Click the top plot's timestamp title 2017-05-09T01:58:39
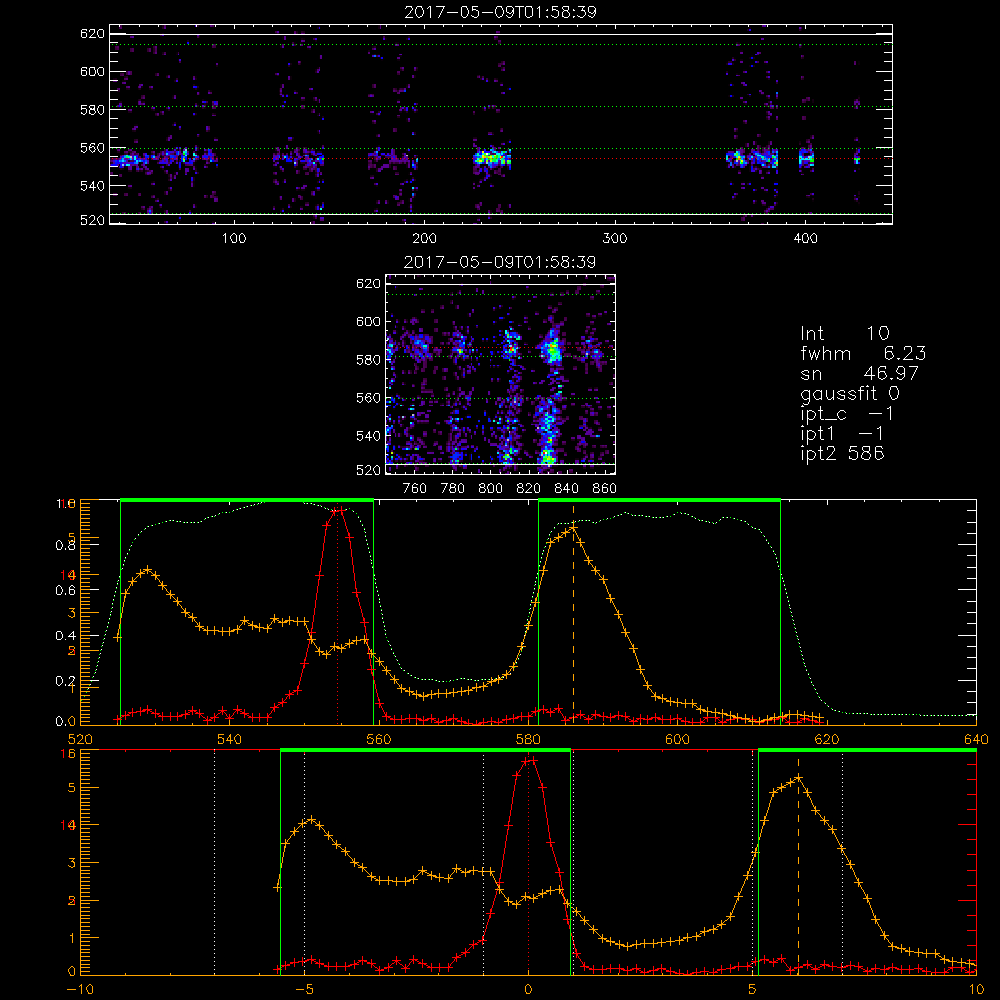Screen dimensions: 1000x1000 (x=500, y=11)
